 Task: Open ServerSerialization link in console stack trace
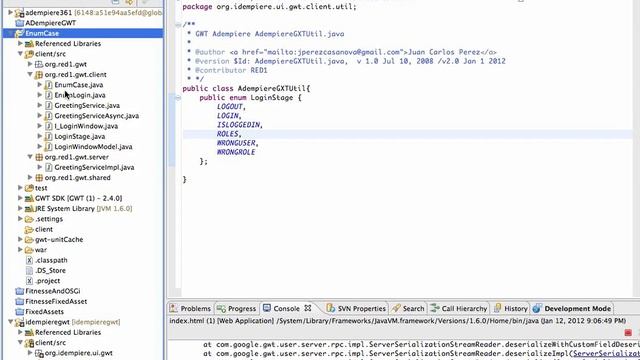(x=606, y=353)
